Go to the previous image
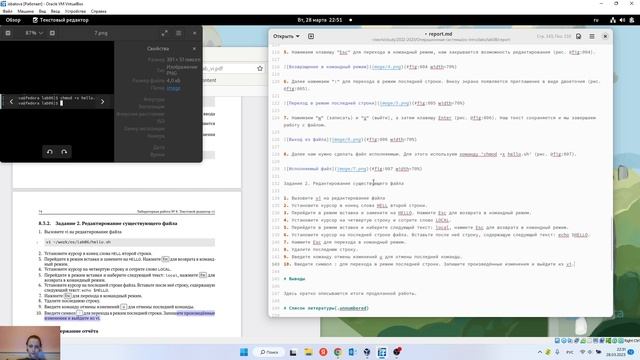The height and width of the screenshot is (360, 640). [x=11, y=102]
